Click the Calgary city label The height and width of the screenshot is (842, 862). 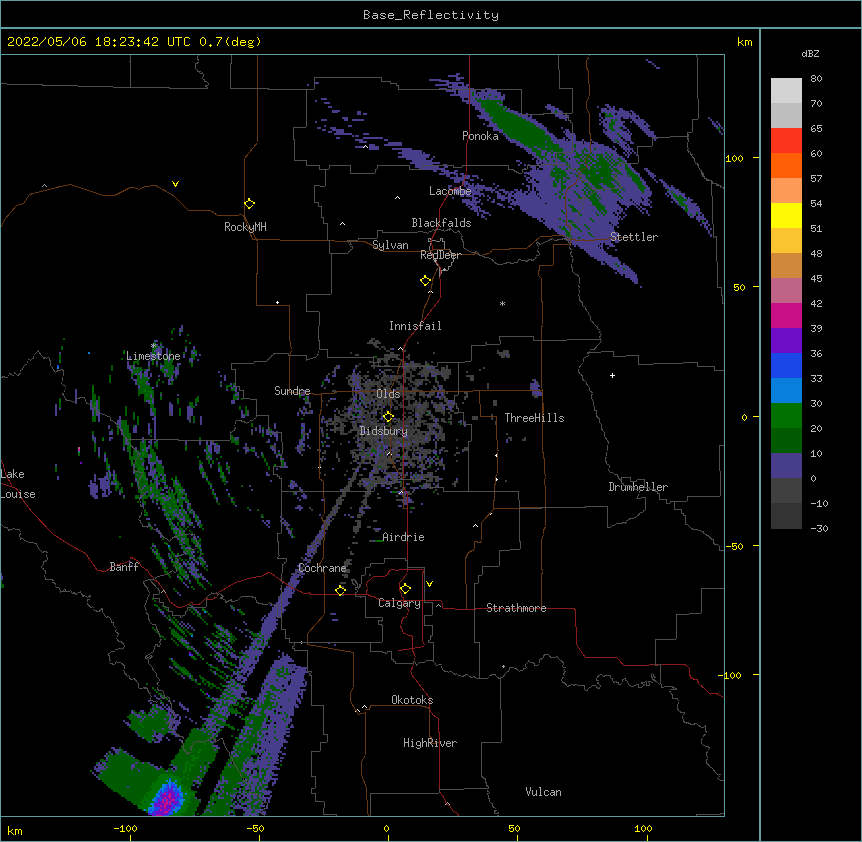click(399, 603)
